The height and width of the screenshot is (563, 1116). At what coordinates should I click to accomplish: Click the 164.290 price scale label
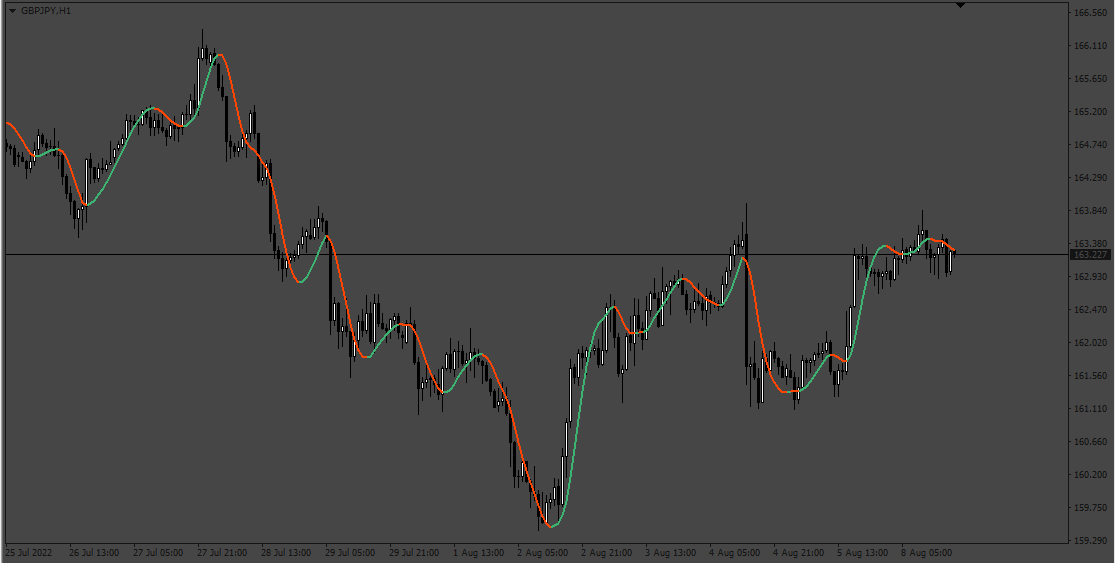[x=1090, y=177]
